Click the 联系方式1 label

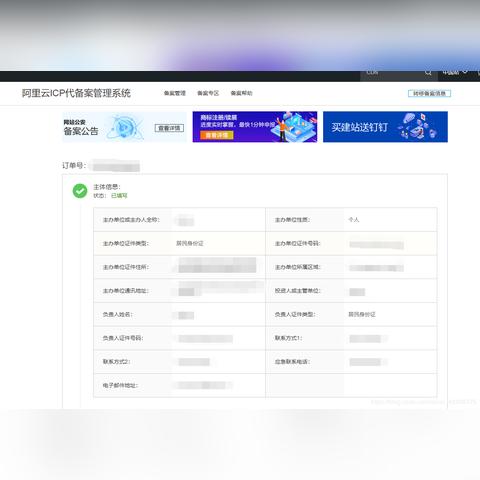coord(288,338)
